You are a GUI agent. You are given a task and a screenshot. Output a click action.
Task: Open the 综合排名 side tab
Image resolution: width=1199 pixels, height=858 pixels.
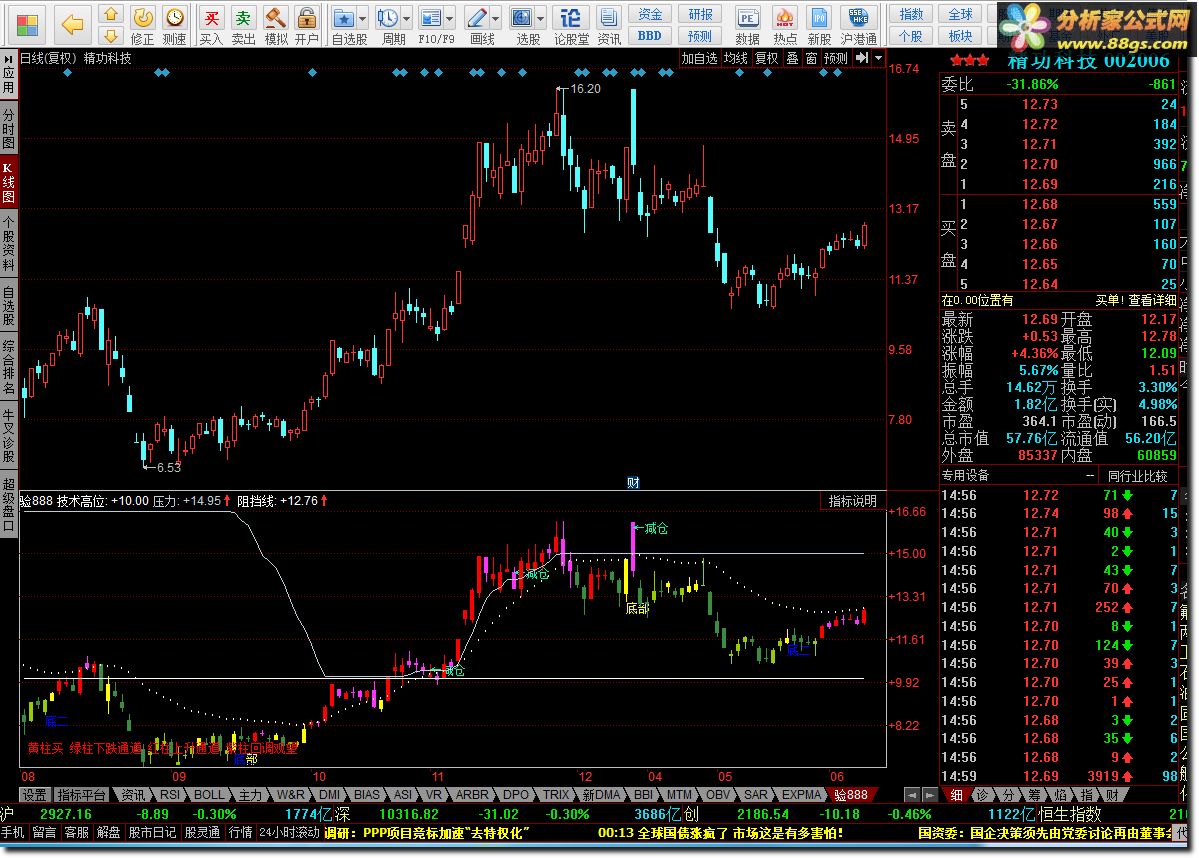tap(8, 366)
